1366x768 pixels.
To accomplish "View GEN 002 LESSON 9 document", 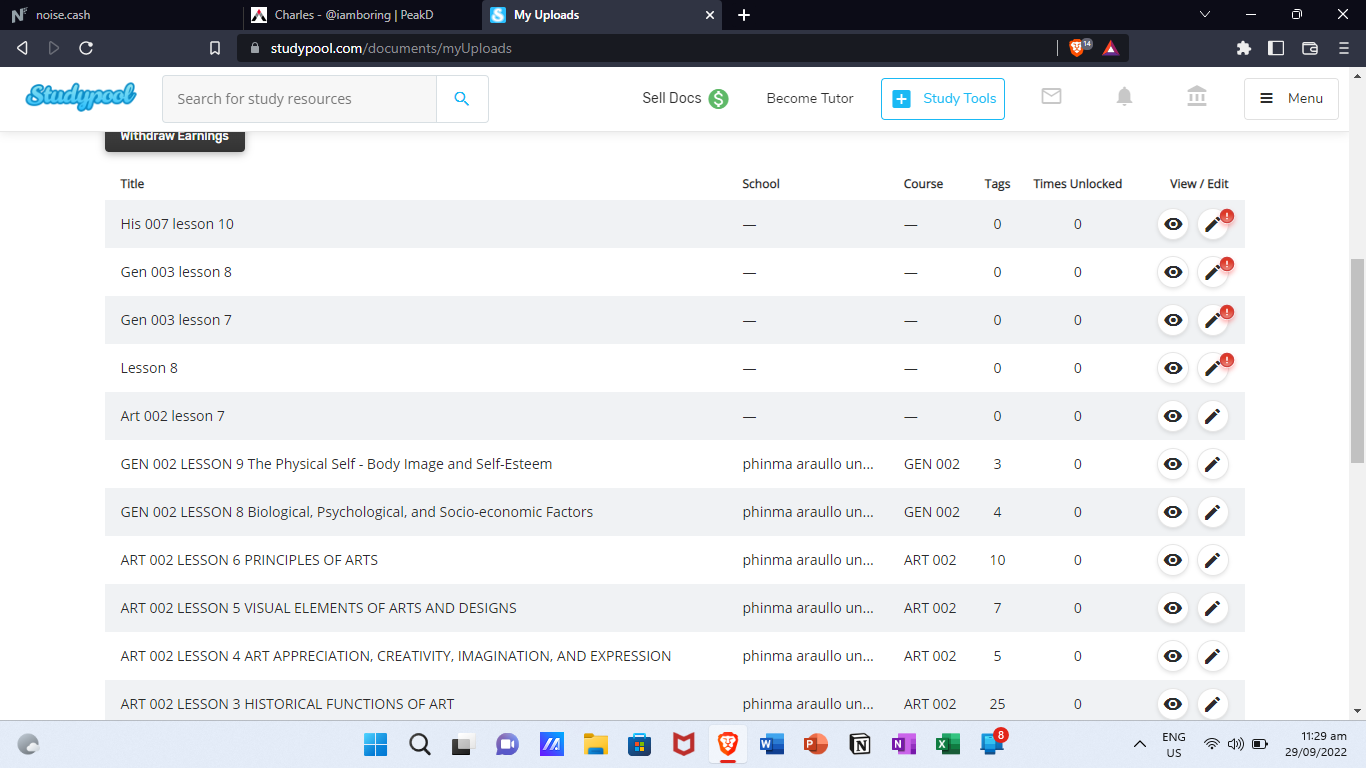I will pos(1173,464).
